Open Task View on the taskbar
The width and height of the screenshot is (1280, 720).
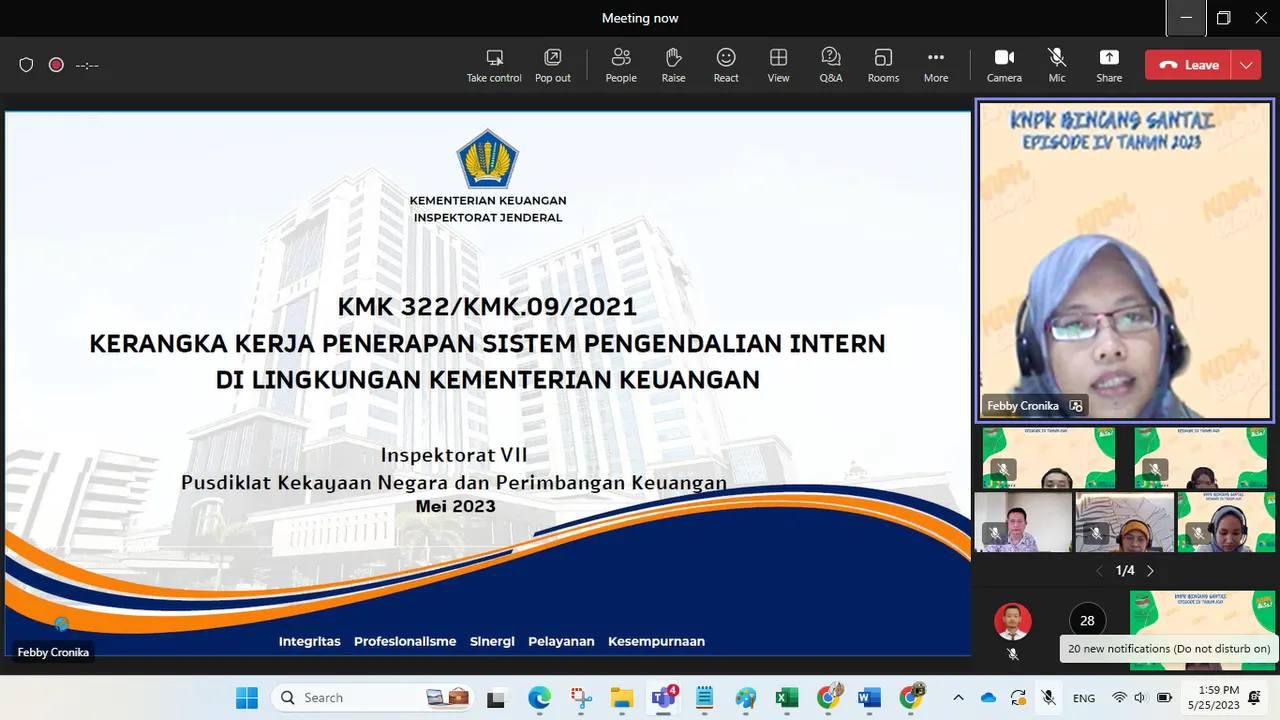click(x=497, y=698)
